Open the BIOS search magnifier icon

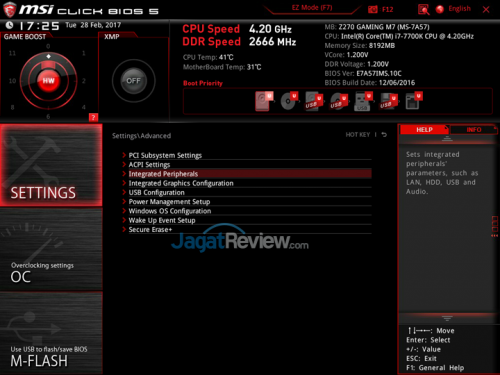[x=423, y=9]
